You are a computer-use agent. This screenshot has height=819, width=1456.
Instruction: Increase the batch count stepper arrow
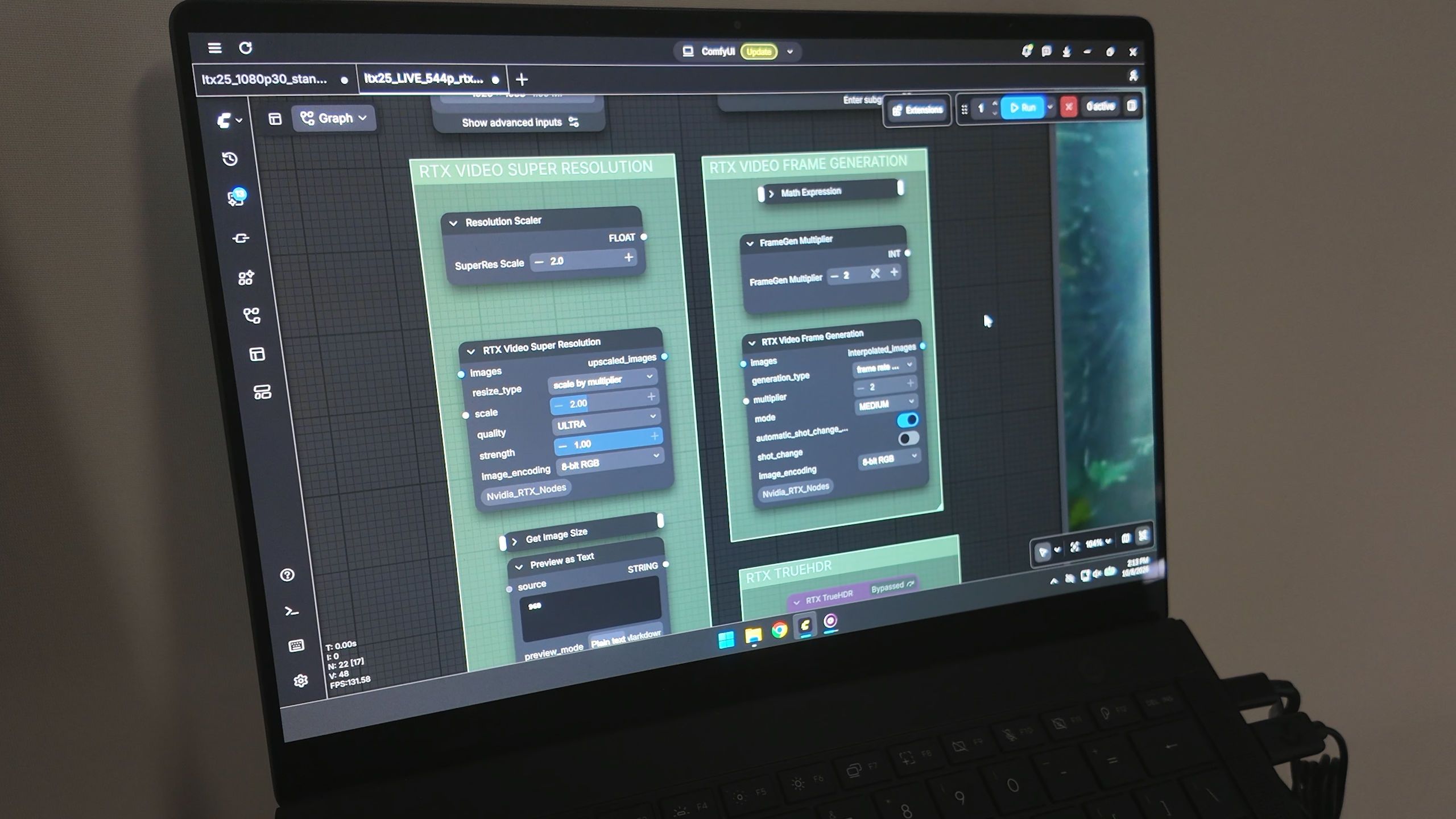click(994, 103)
